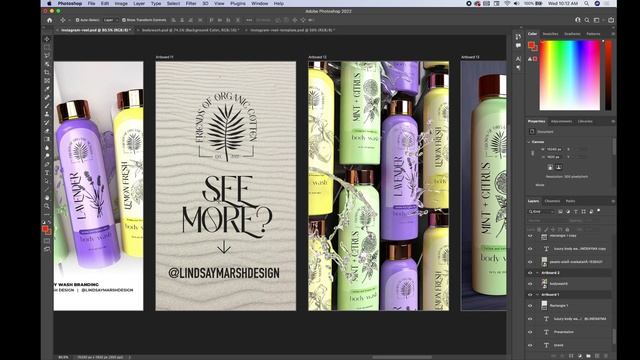640x360 pixels.
Task: Open the Color panel flyout menu
Action: [x=613, y=34]
